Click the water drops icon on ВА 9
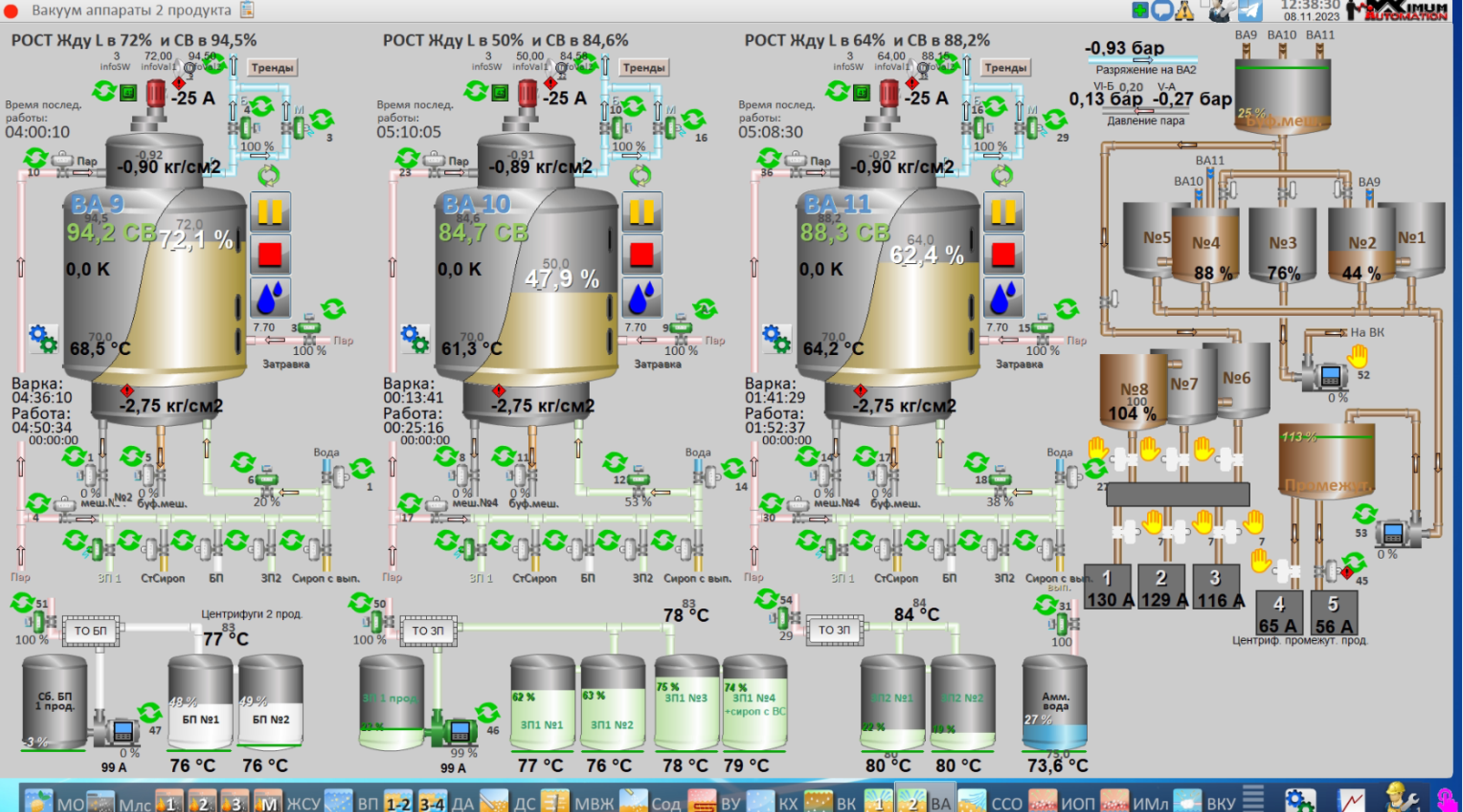 pyautogui.click(x=270, y=298)
